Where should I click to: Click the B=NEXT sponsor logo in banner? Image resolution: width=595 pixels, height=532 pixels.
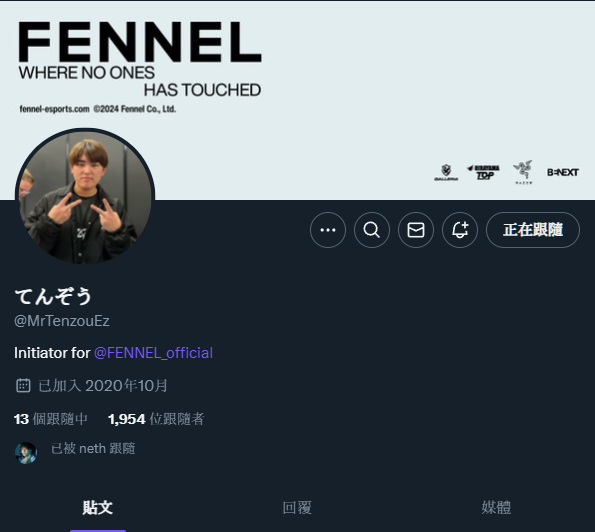(x=563, y=172)
